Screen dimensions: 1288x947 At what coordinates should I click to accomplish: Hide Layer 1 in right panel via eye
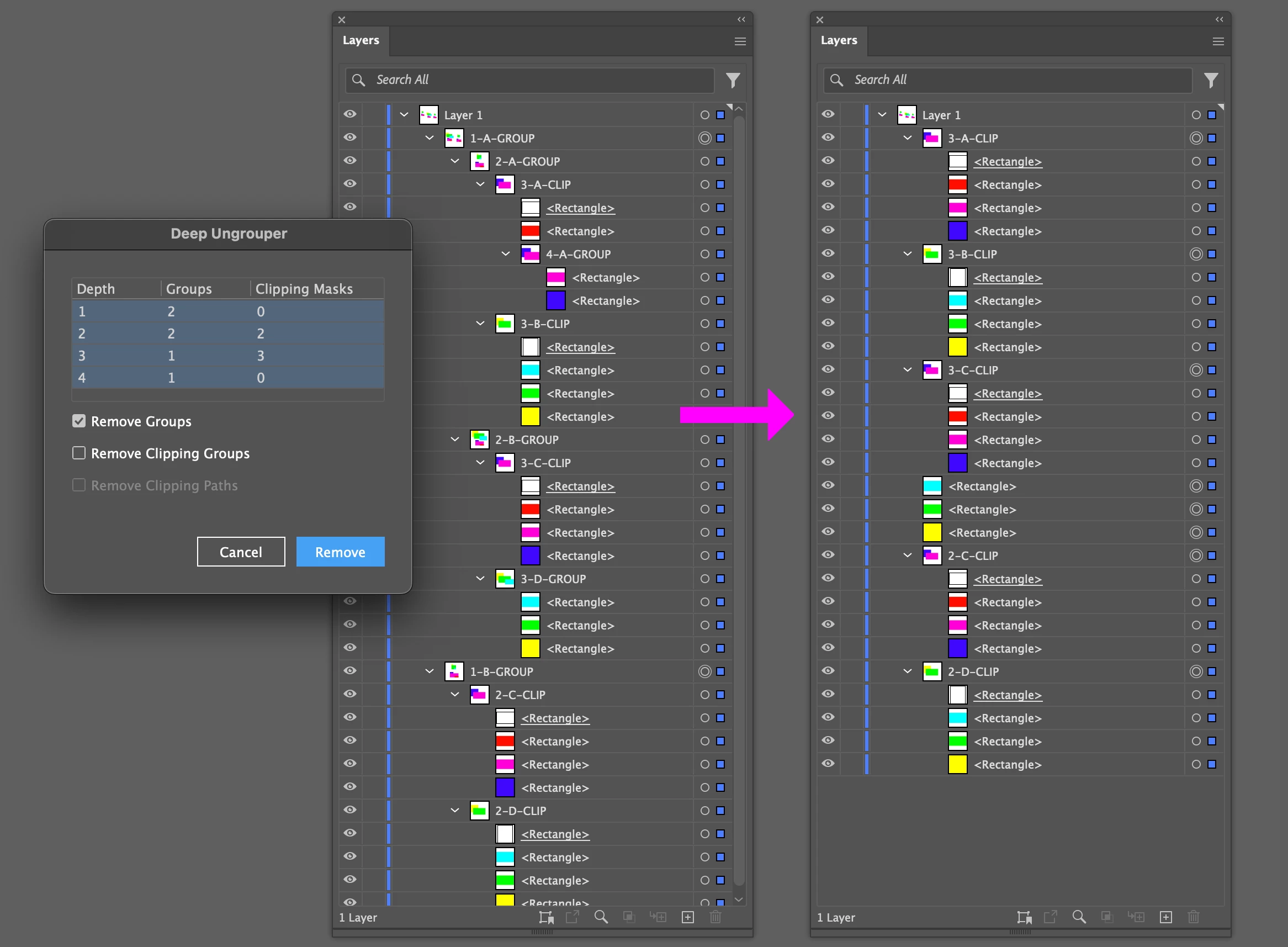coord(828,115)
